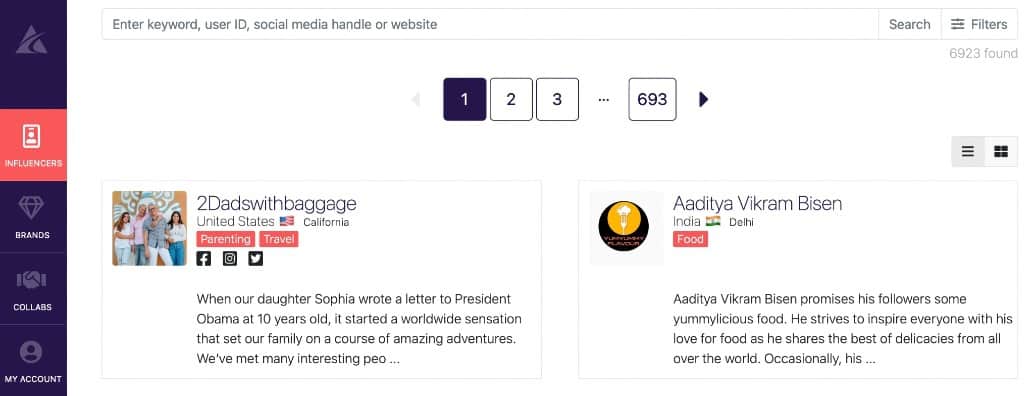Viewport: 1024px width, 396px height.
Task: Open the 2Dadswithbaggage family photo thumbnail
Action: 150,228
